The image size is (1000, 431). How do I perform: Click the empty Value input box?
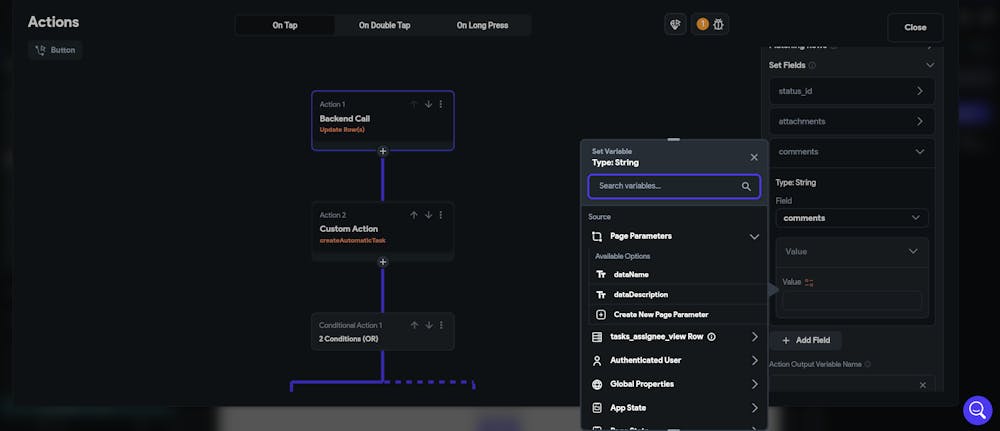[852, 300]
